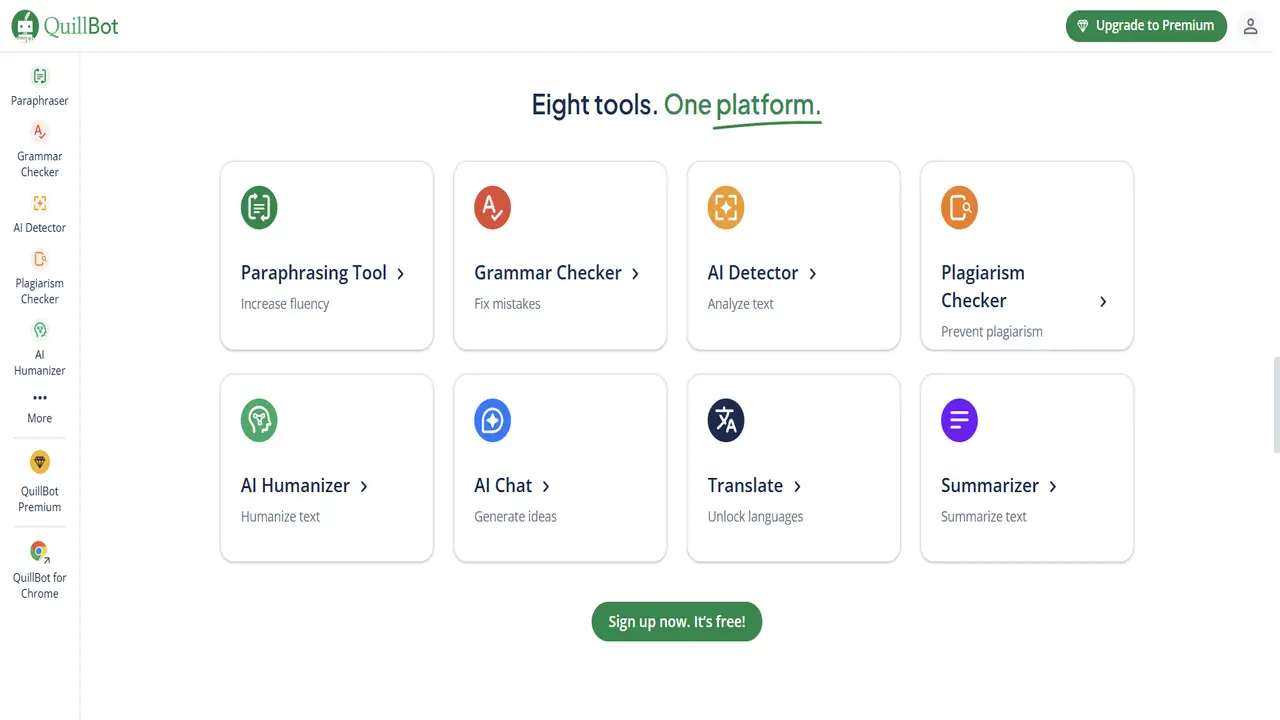Expand the More menu in the sidebar
The image size is (1280, 720).
[39, 397]
